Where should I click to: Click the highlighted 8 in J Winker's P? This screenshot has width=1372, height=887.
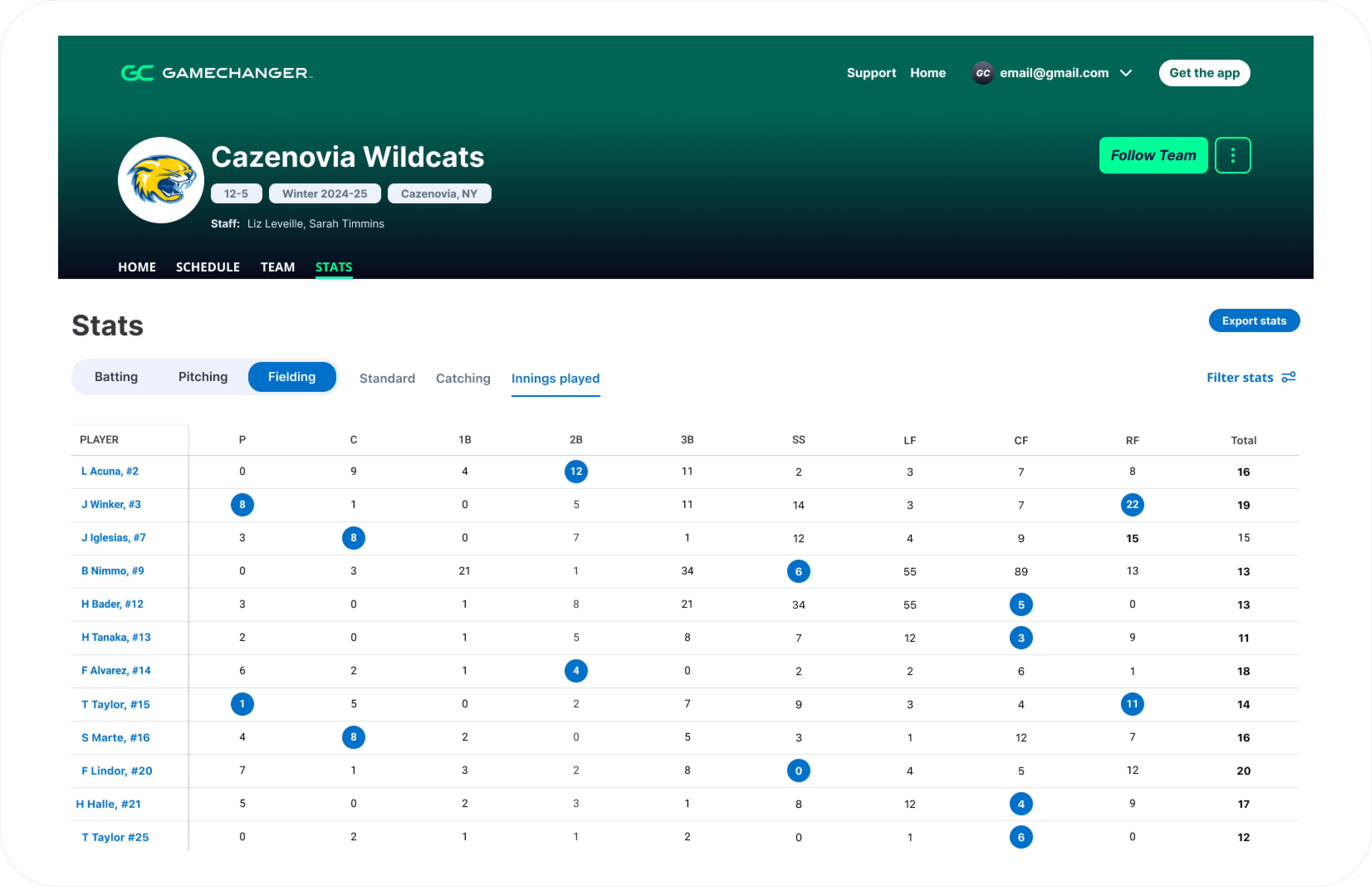pyautogui.click(x=243, y=505)
